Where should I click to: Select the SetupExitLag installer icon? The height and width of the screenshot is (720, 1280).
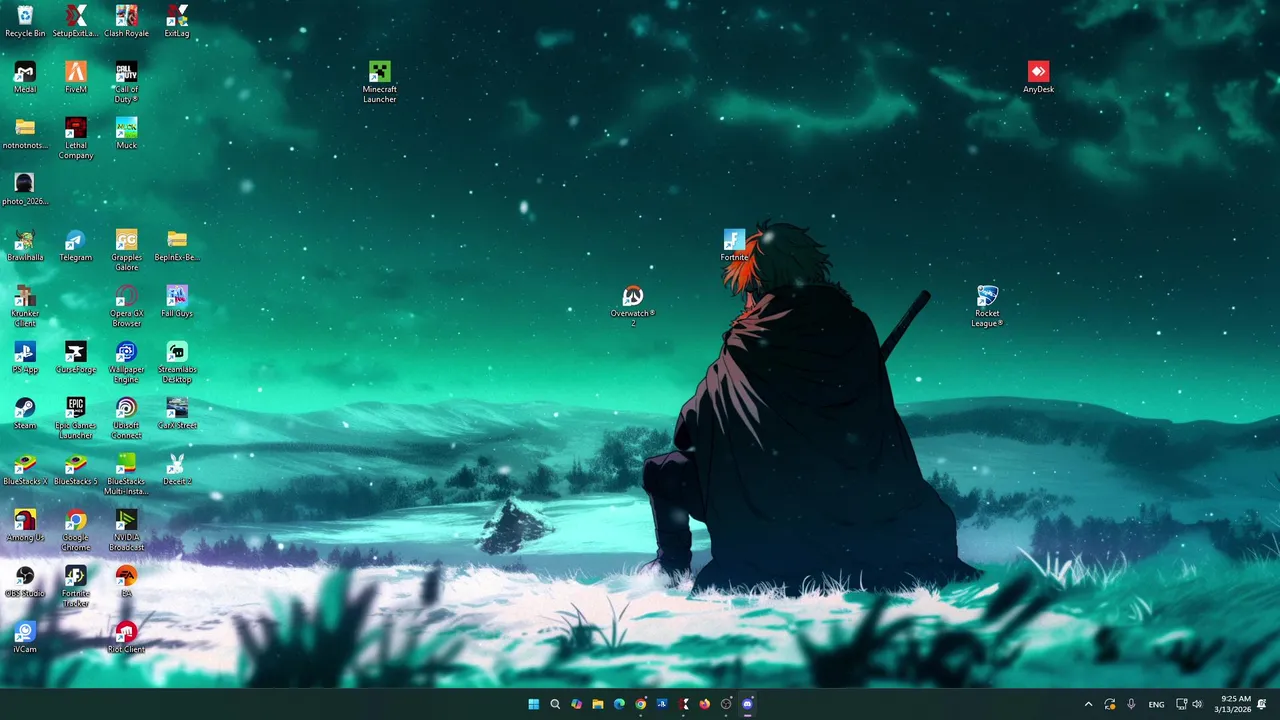tap(76, 21)
